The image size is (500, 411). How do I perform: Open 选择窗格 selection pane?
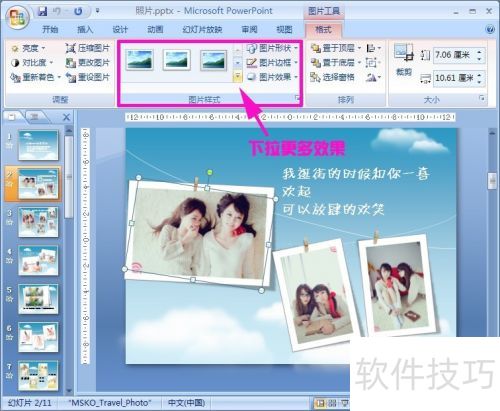pos(332,77)
